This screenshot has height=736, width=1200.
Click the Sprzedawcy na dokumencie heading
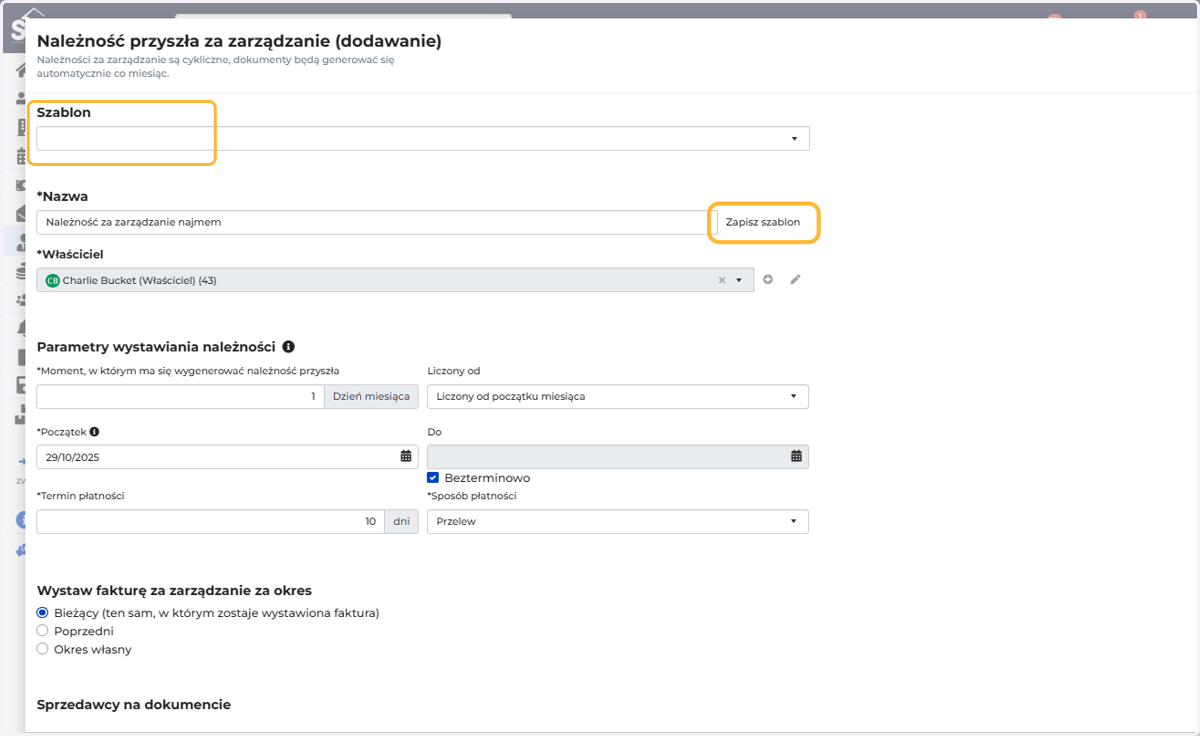coord(134,704)
